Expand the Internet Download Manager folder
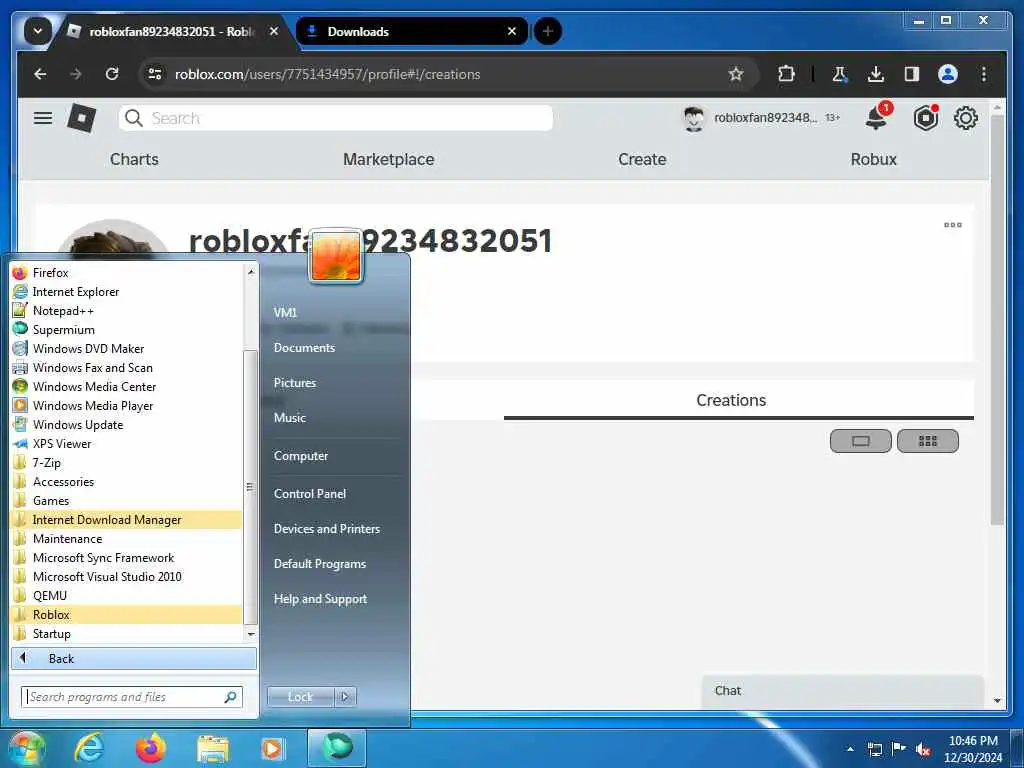 (126, 520)
